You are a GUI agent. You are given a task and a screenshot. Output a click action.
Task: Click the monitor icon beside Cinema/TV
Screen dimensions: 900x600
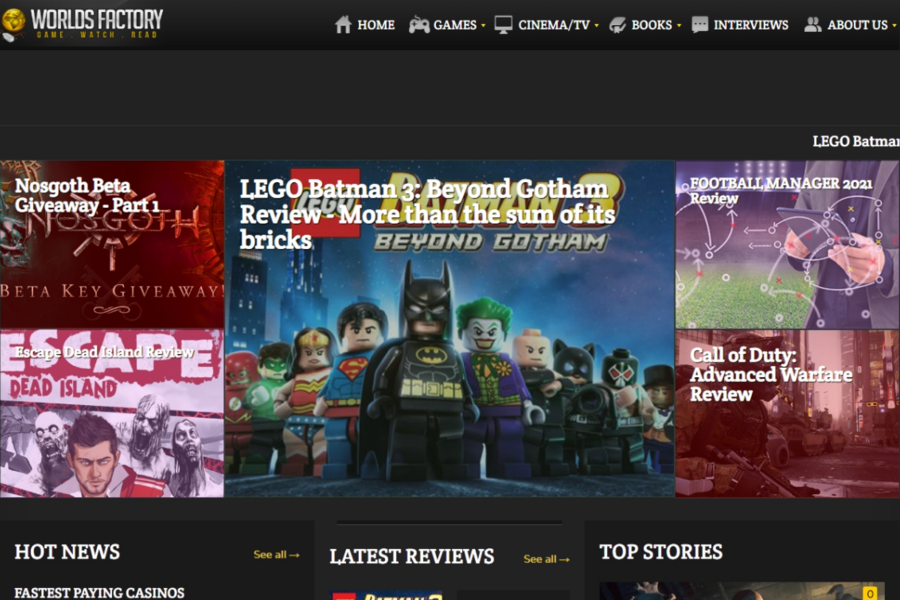[x=503, y=25]
